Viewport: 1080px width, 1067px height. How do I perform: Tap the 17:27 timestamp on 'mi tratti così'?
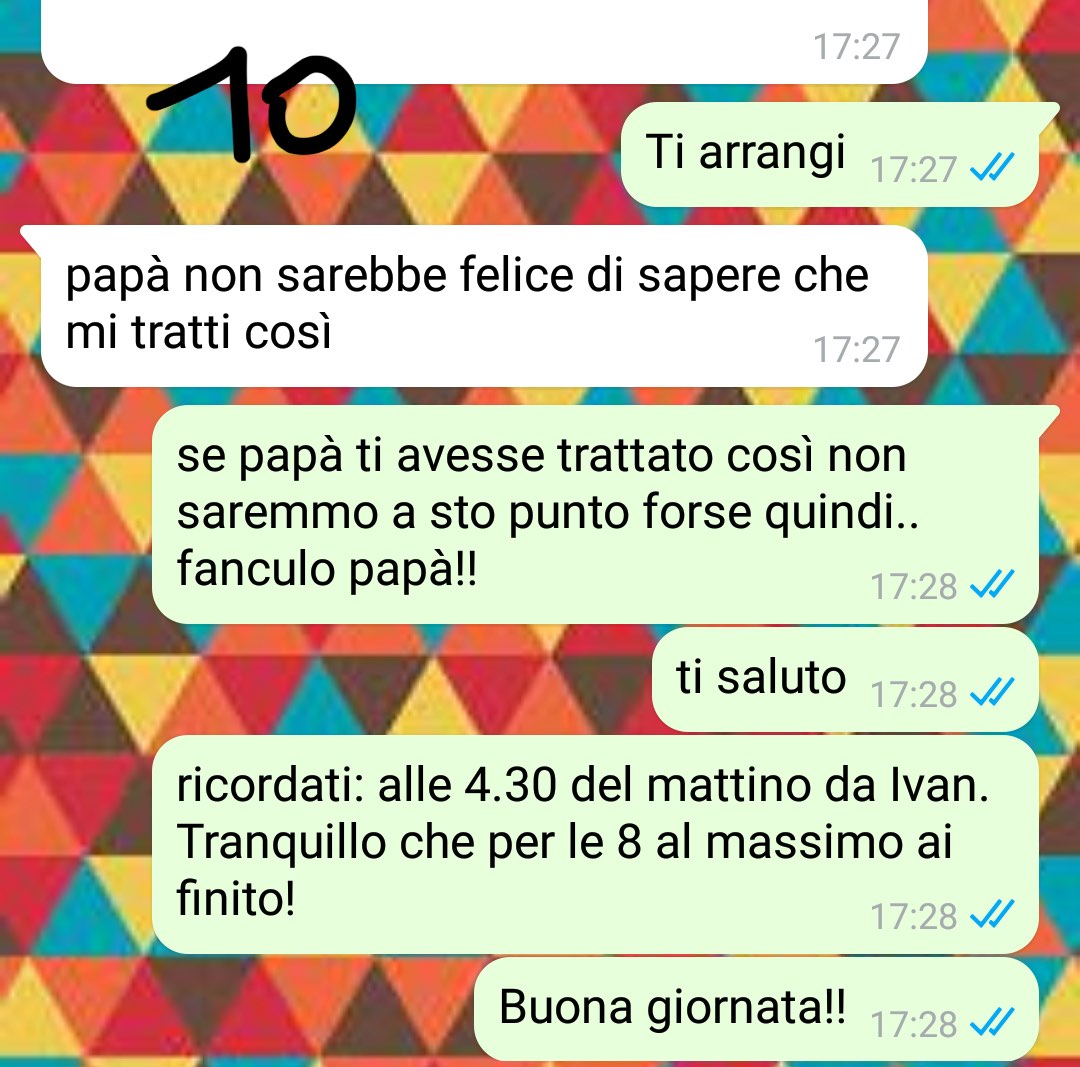tap(856, 349)
